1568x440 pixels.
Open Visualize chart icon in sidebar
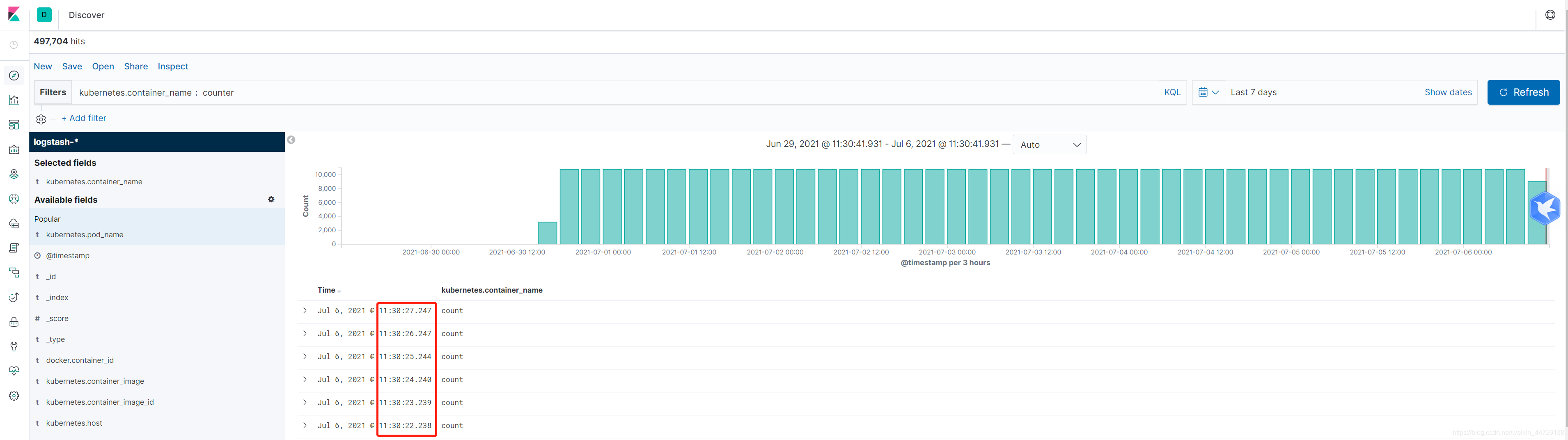pos(14,101)
